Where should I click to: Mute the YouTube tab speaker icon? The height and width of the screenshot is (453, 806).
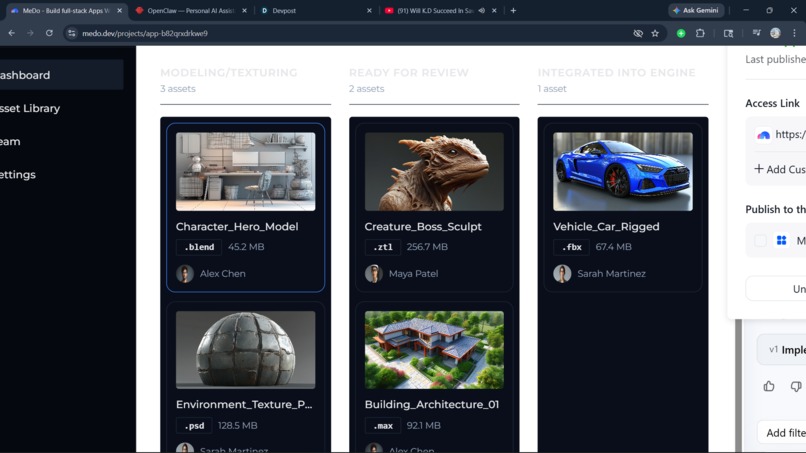[x=482, y=10]
